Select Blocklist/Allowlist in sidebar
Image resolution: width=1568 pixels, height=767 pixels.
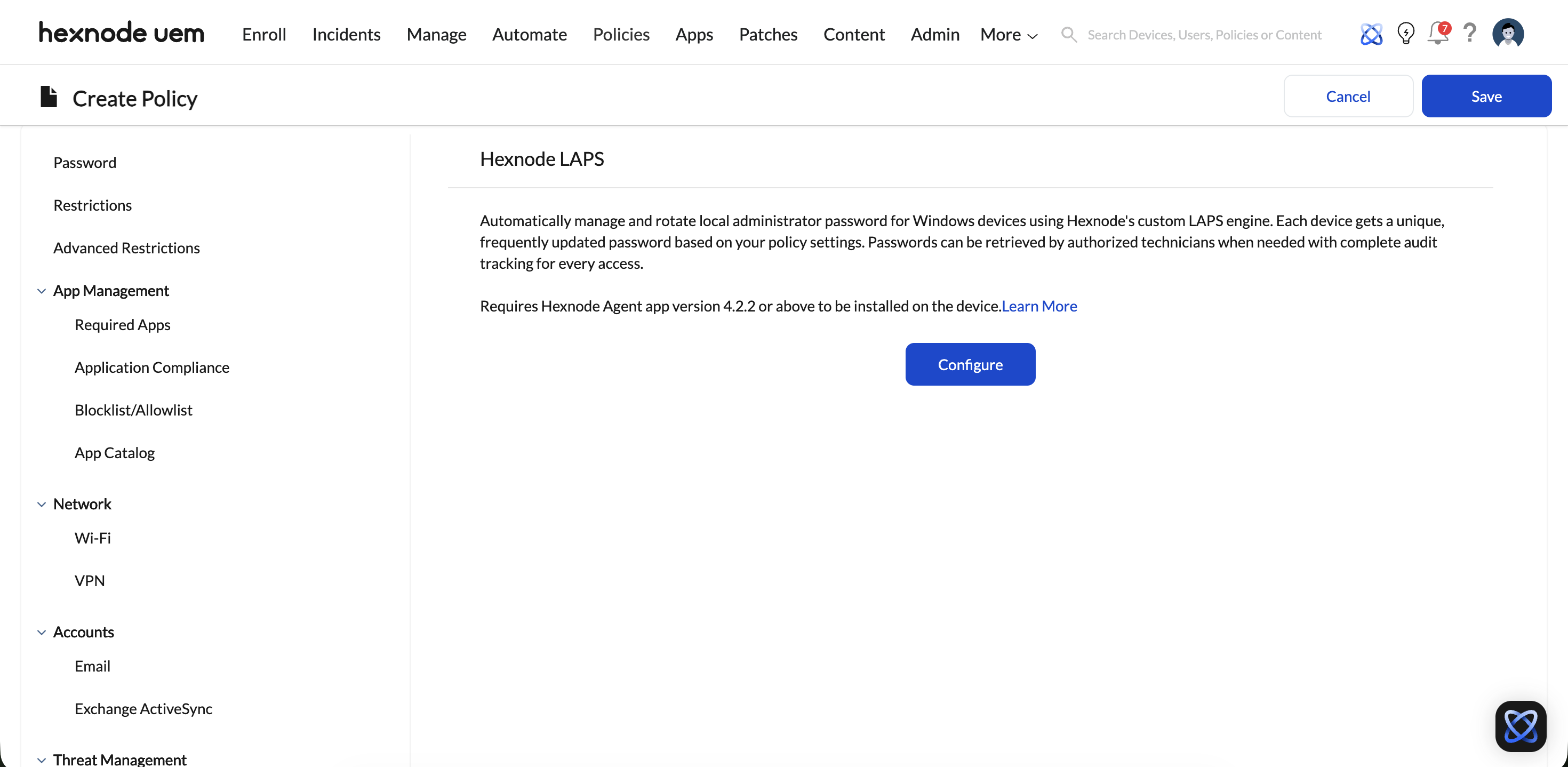(133, 410)
